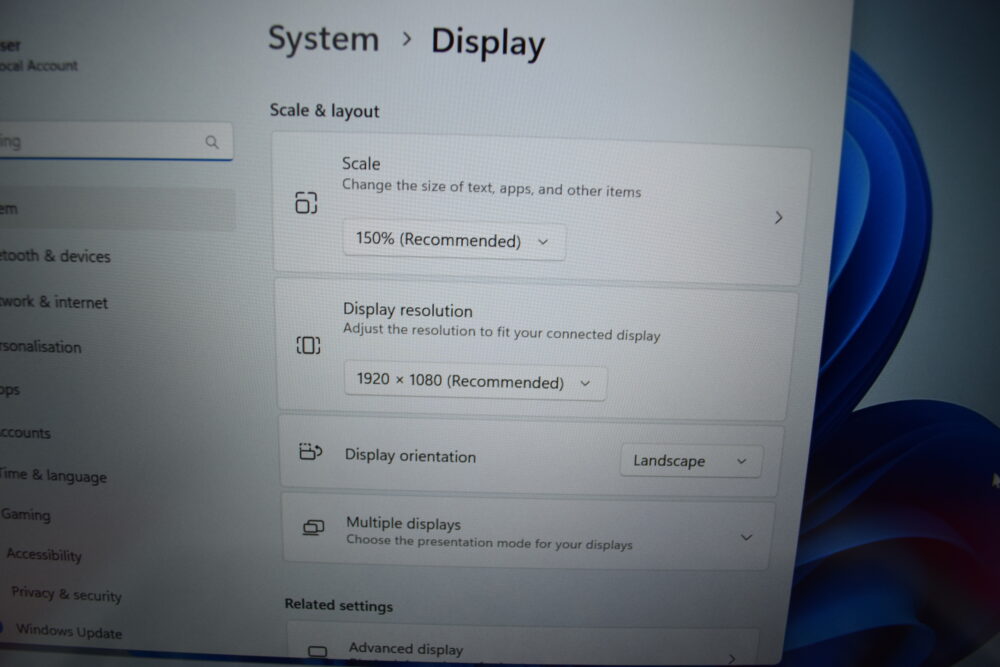
Task: Open Privacy & security settings
Action: pyautogui.click(x=66, y=594)
